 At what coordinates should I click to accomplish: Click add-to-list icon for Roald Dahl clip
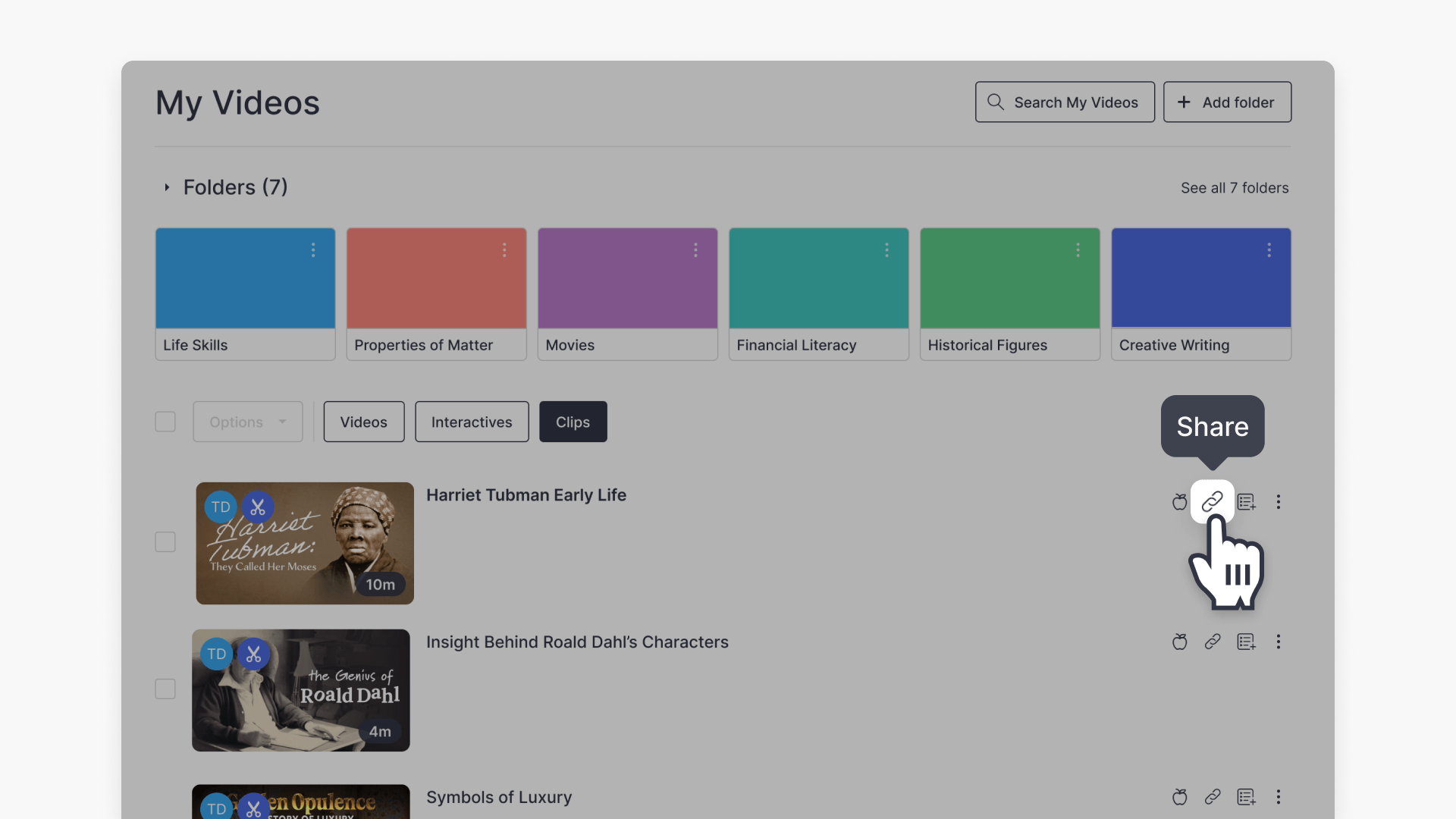[x=1246, y=642]
